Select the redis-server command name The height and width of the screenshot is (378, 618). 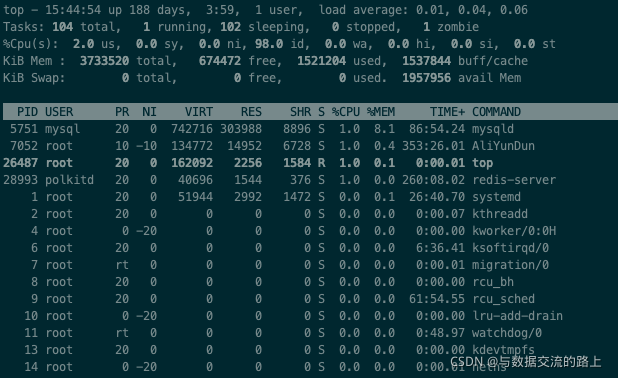tap(514, 180)
